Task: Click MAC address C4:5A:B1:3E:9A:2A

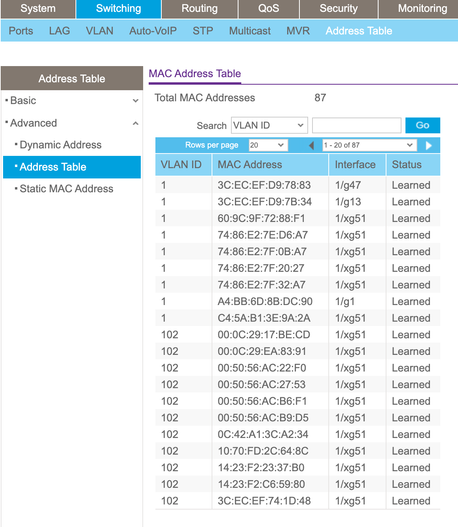Action: pos(264,318)
